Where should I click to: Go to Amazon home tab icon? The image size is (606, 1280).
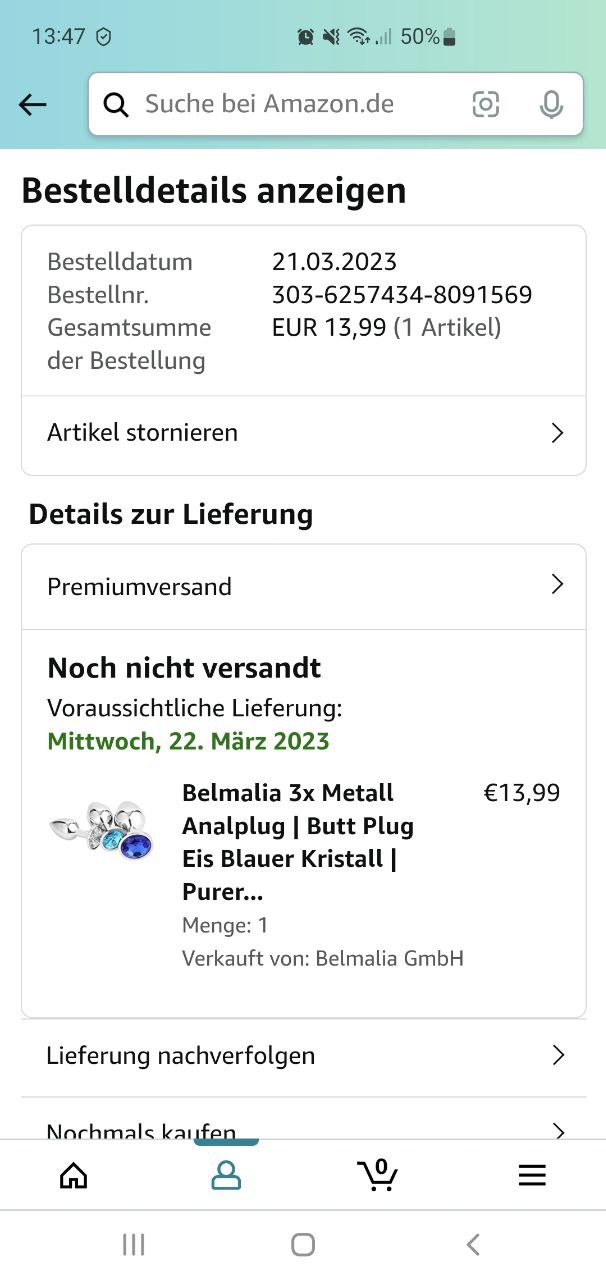coord(74,1175)
